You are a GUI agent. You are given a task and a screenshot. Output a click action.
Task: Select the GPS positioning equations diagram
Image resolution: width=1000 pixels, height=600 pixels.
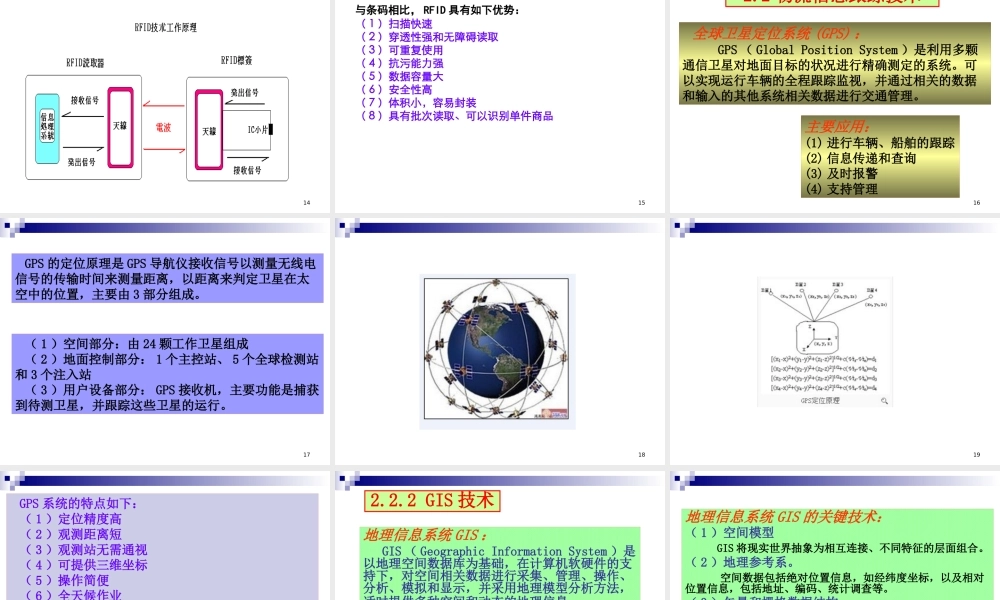(825, 342)
